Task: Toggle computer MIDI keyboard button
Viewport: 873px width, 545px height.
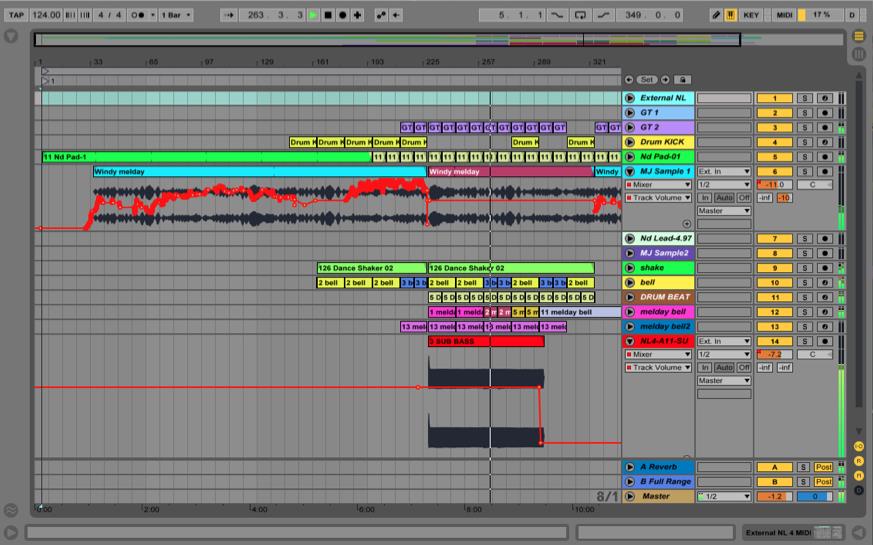Action: click(730, 15)
